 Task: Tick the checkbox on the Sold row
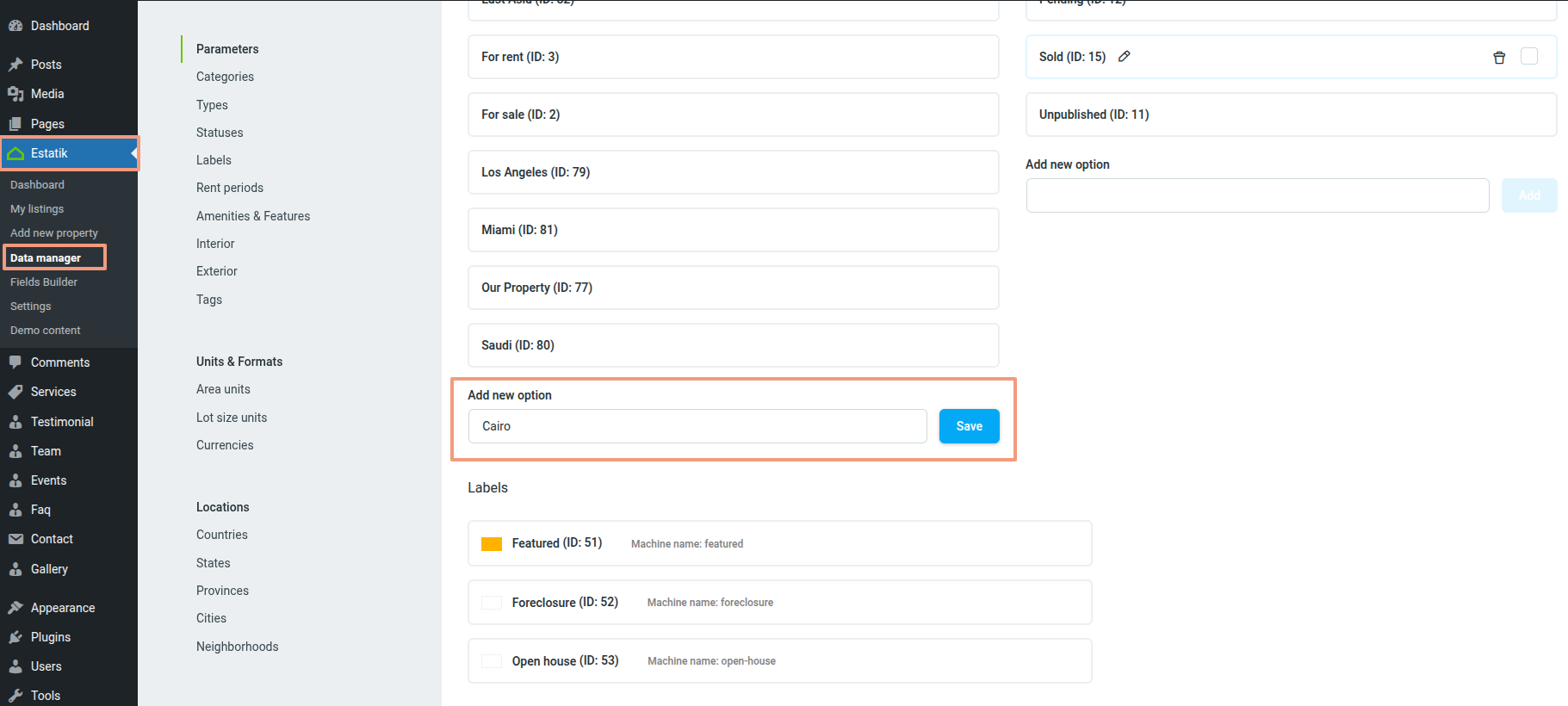pos(1529,57)
